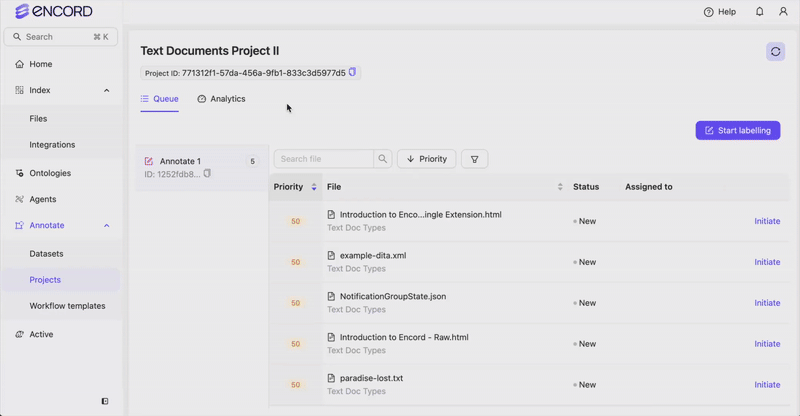800x416 pixels.
Task: Click the Annotate 1 stage icon
Action: [148, 161]
